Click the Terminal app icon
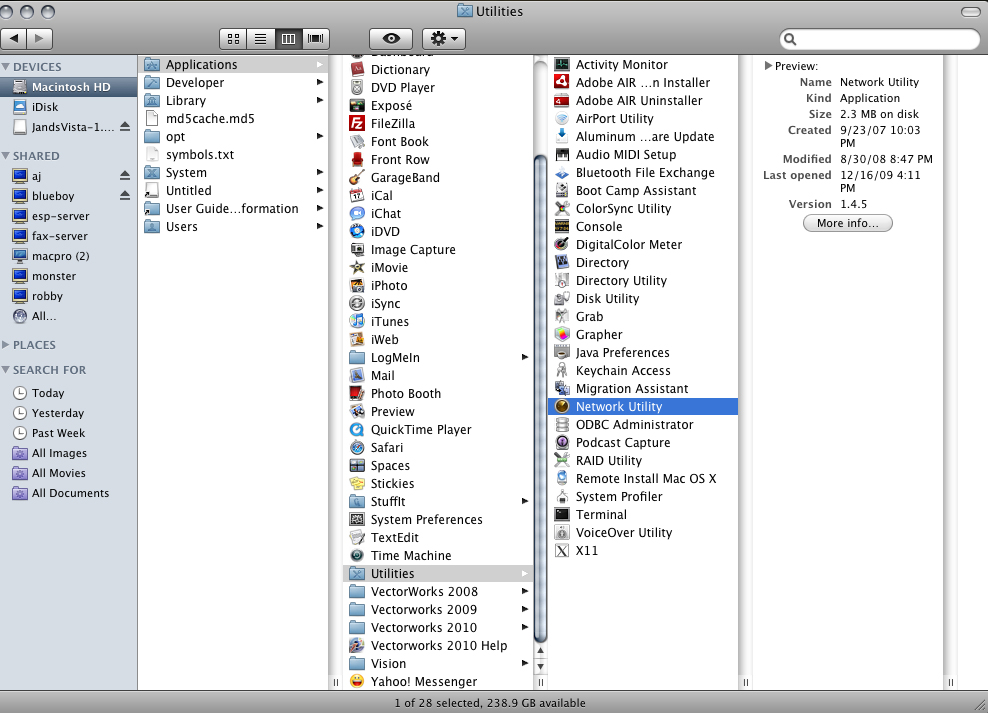988x713 pixels. 562,515
